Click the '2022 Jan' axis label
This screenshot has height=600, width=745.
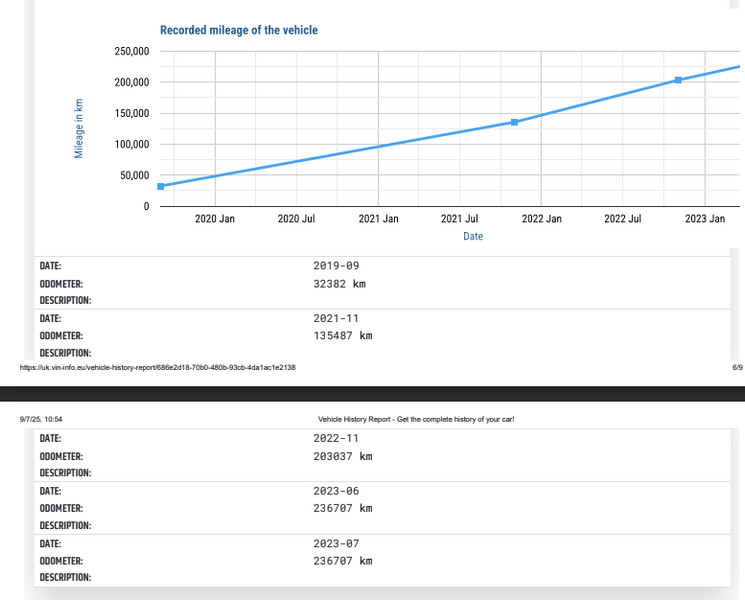tap(542, 219)
